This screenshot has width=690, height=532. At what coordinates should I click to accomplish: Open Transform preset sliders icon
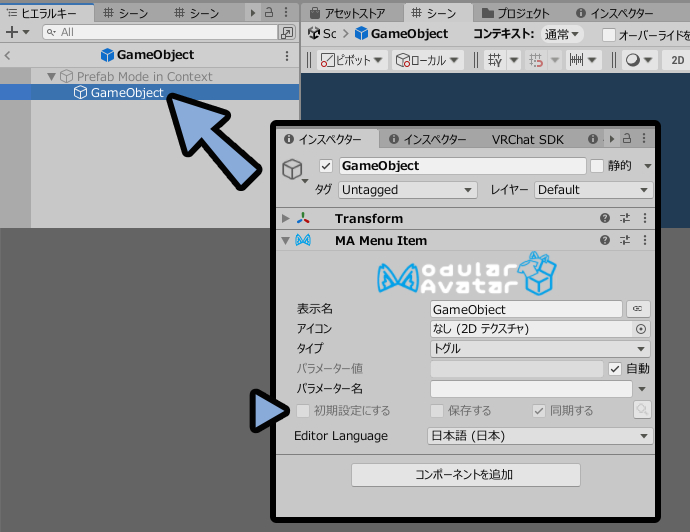click(625, 218)
